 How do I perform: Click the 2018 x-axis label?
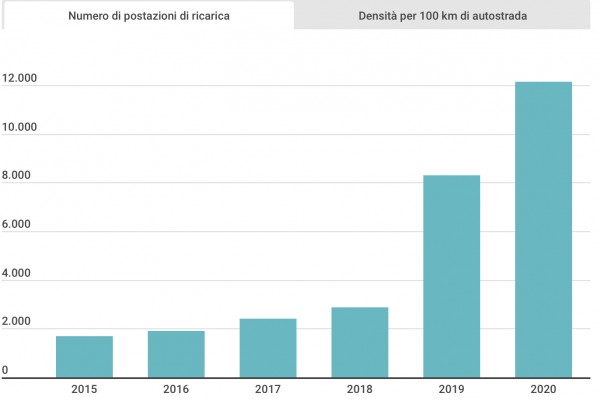pyautogui.click(x=360, y=390)
